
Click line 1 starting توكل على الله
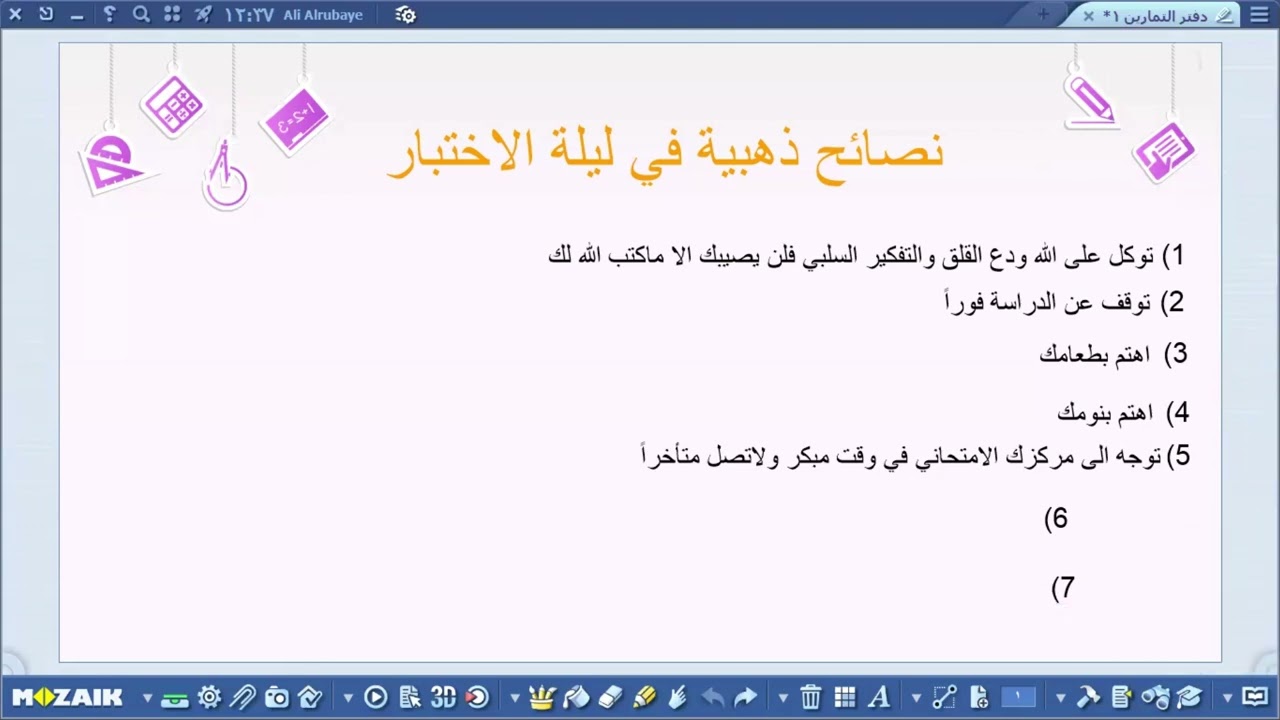coord(866,255)
